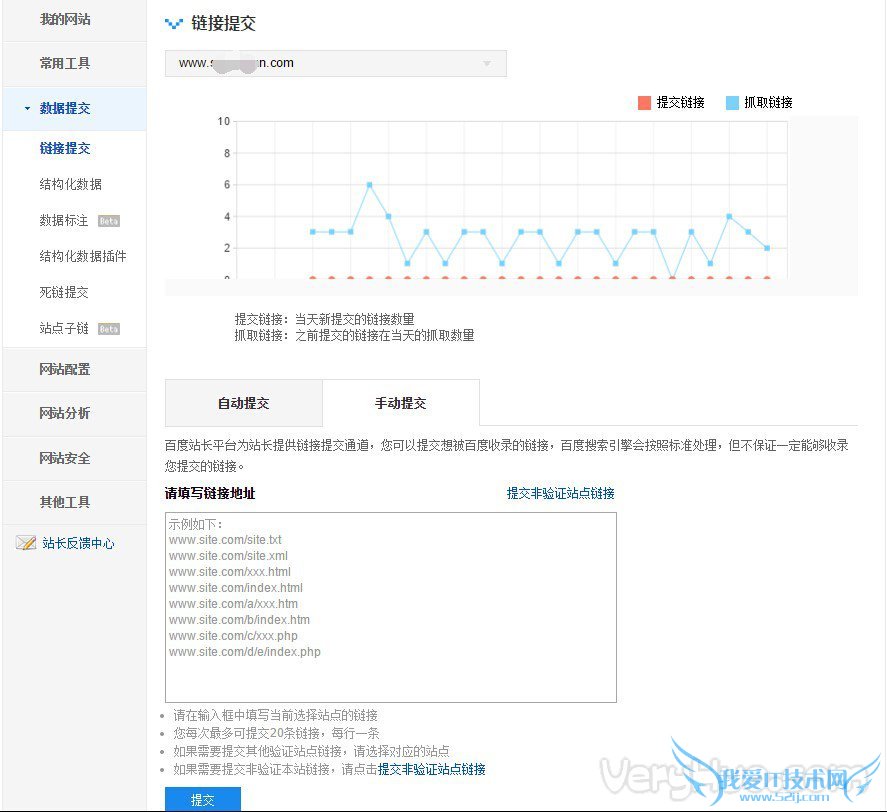
Task: Click the 站长反馈中心 envelope icon
Action: [26, 543]
